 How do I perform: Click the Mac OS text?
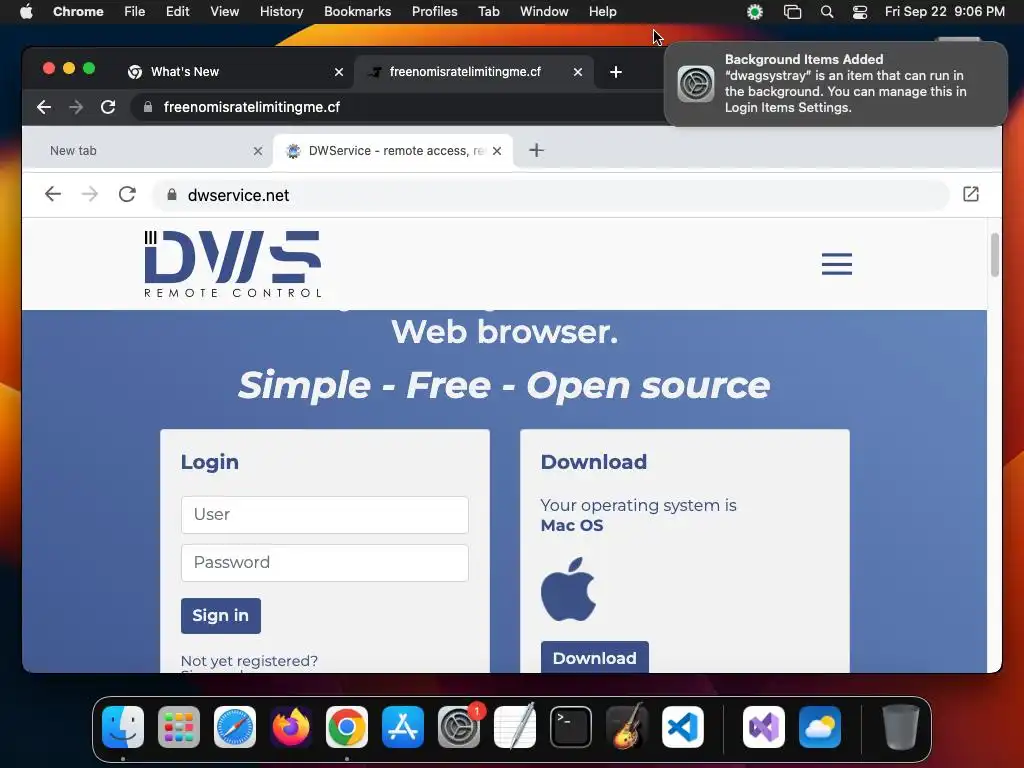point(571,525)
